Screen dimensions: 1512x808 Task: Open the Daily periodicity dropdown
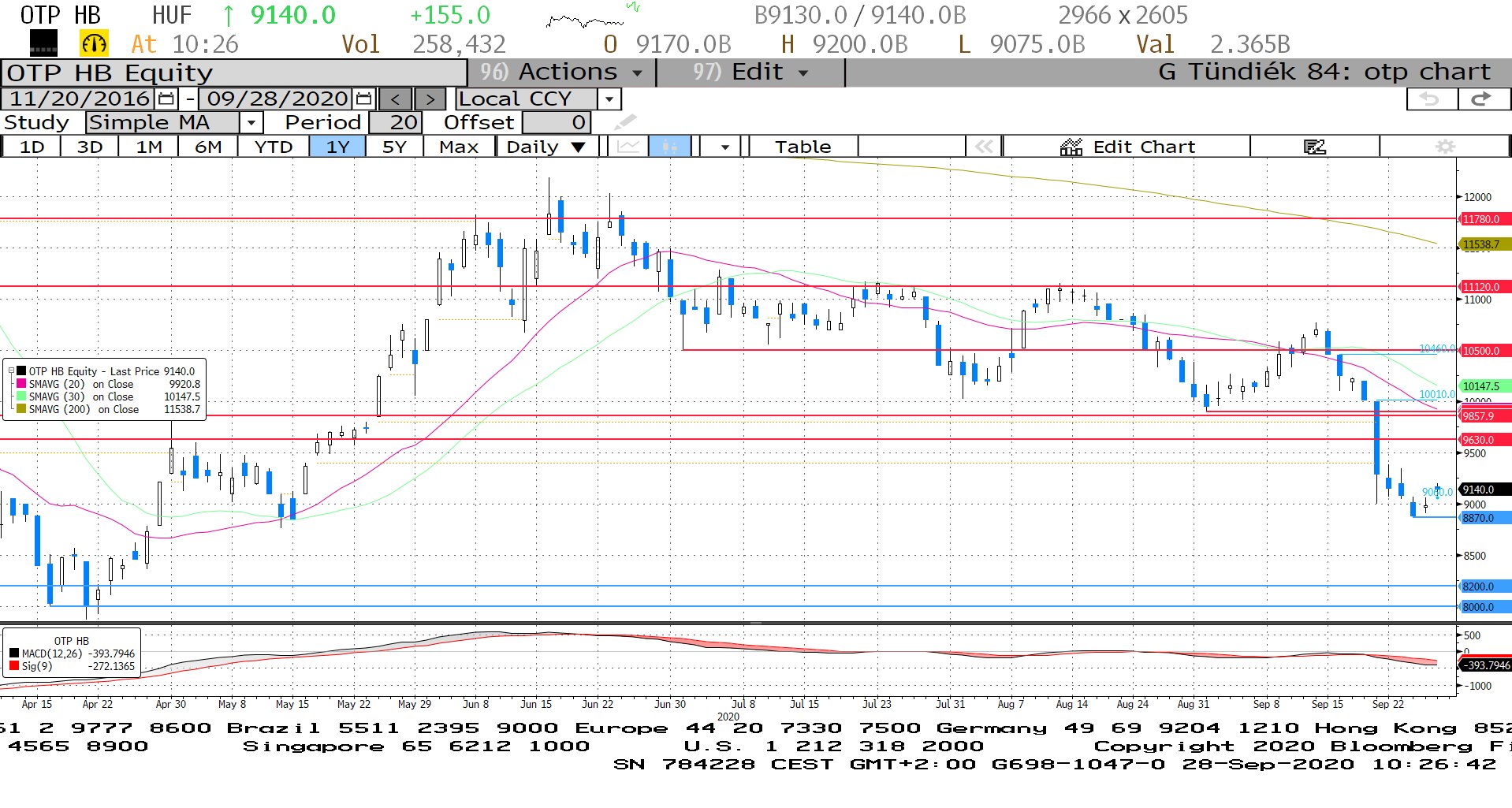point(546,147)
